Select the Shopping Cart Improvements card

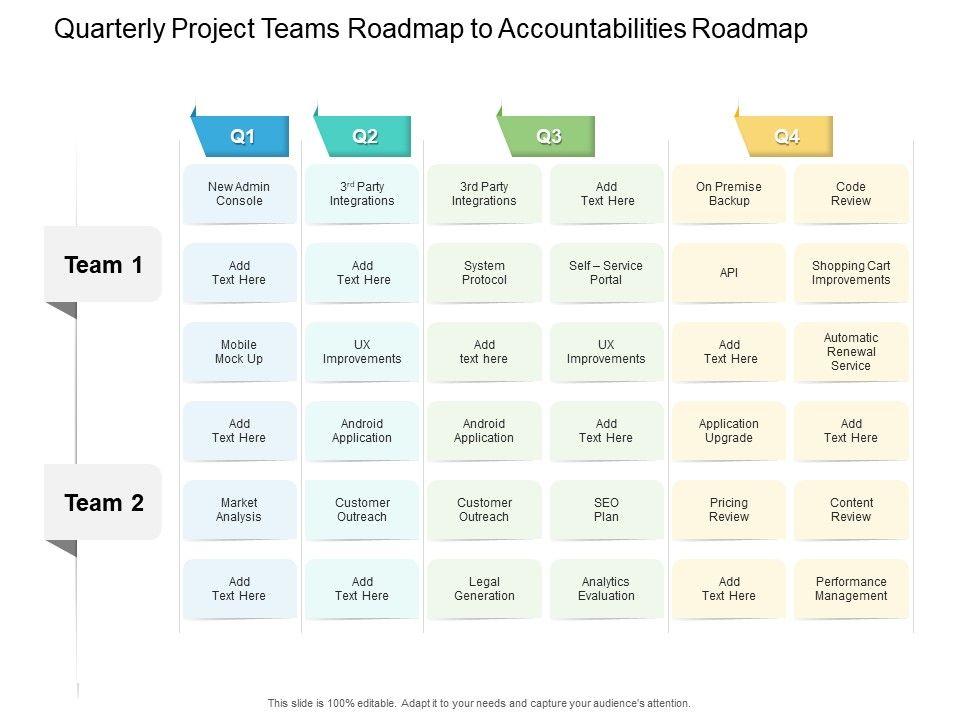click(851, 273)
